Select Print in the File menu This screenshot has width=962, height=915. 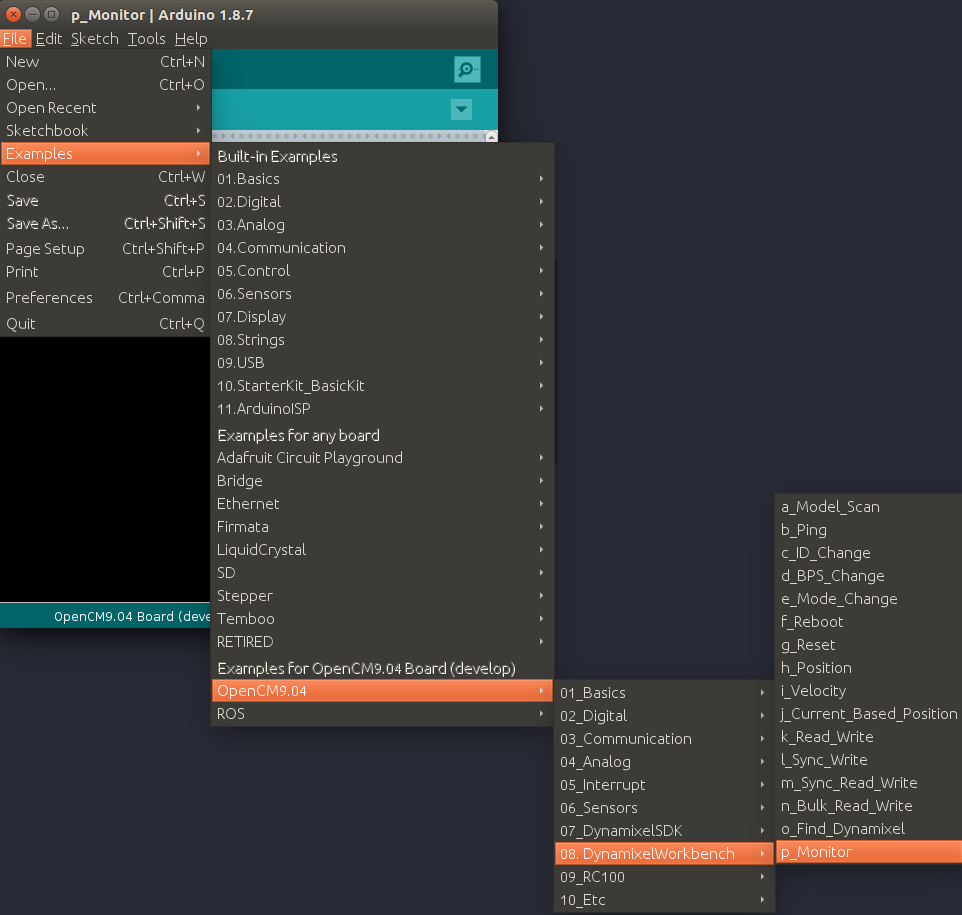[x=106, y=271]
